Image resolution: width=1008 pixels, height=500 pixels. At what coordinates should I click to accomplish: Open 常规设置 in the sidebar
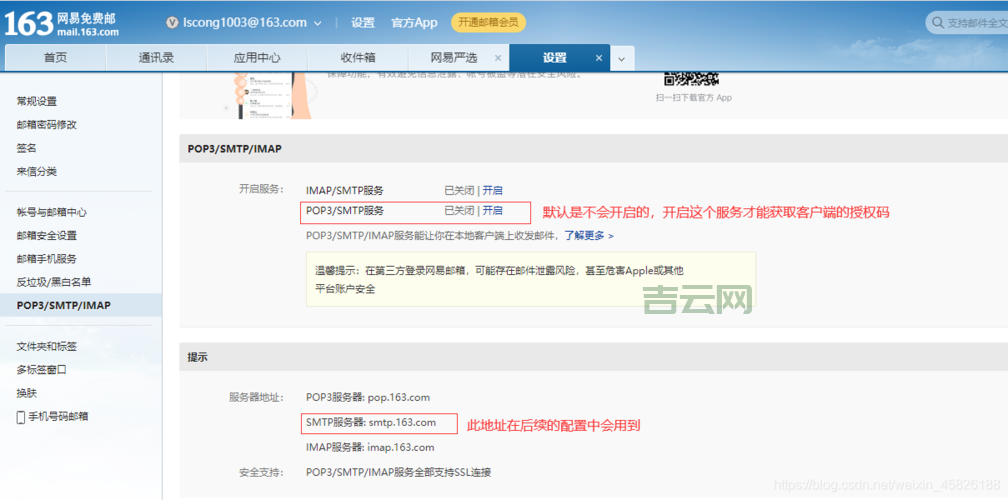point(37,101)
